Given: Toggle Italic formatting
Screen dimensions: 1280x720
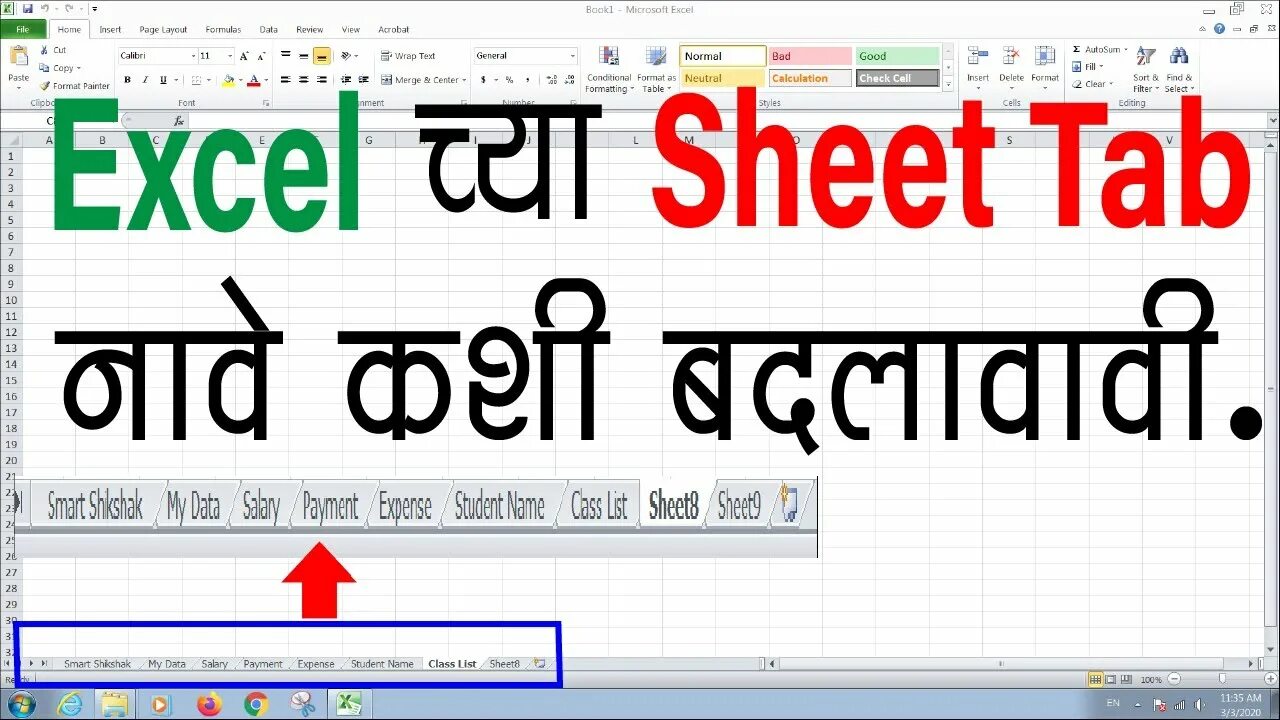Looking at the screenshot, I should pos(144,80).
